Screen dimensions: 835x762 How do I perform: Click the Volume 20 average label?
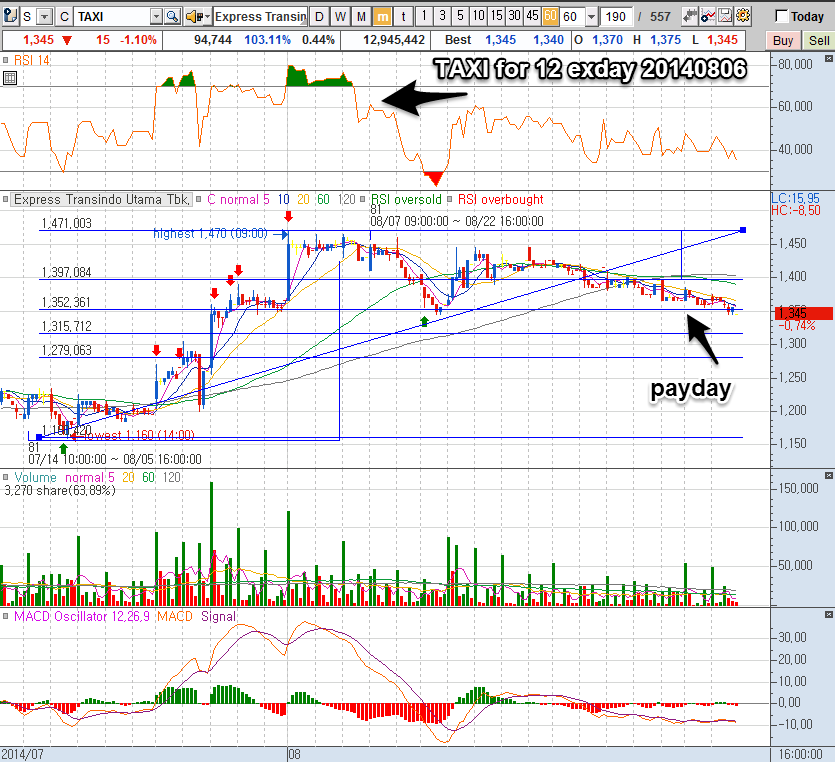128,477
